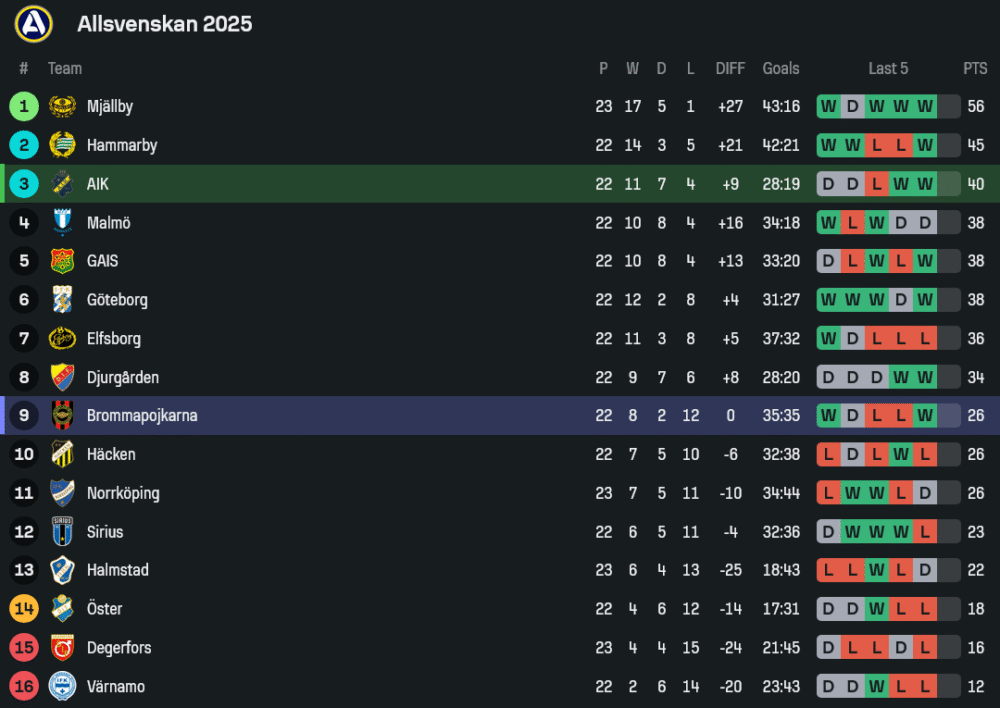This screenshot has width=1000, height=708.
Task: Sort table by DIFF column header
Action: tap(730, 69)
